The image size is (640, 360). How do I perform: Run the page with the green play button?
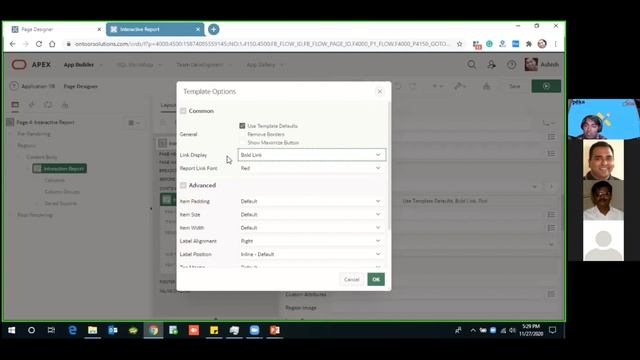tap(546, 86)
